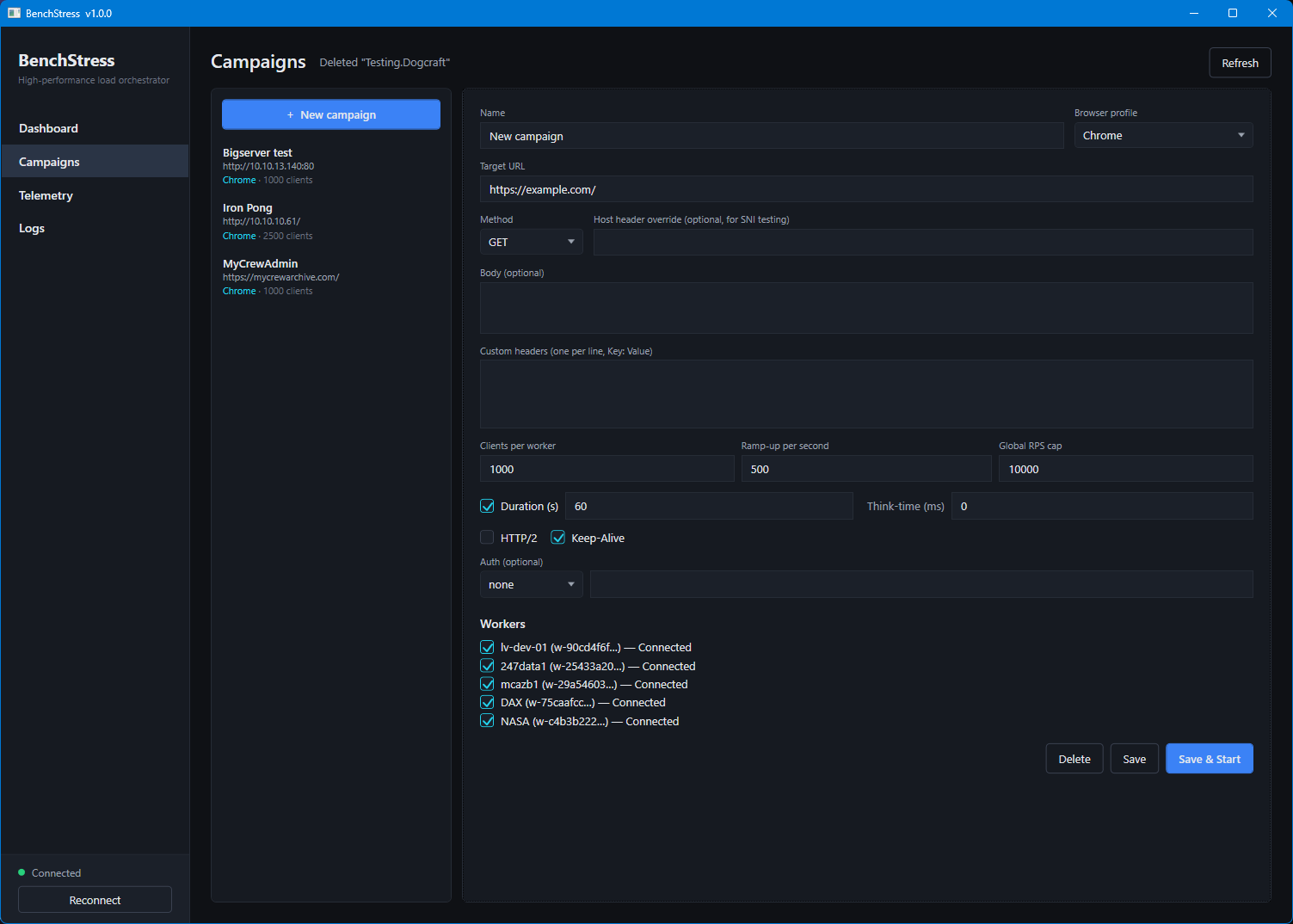Focus the Target URL field

866,189
